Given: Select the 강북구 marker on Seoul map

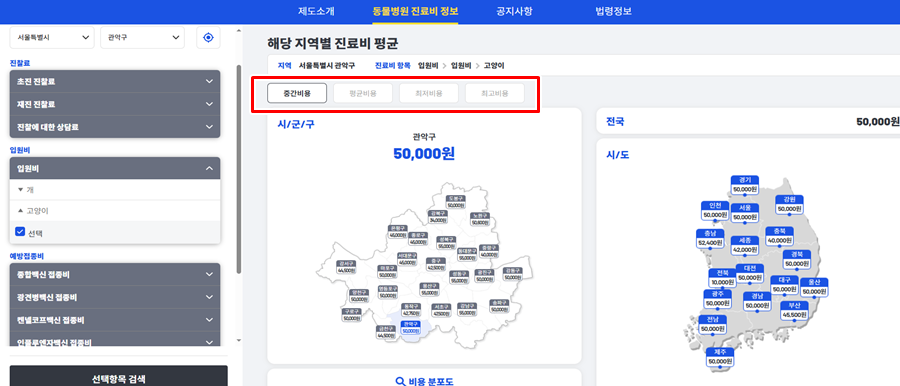Looking at the screenshot, I should tap(438, 216).
